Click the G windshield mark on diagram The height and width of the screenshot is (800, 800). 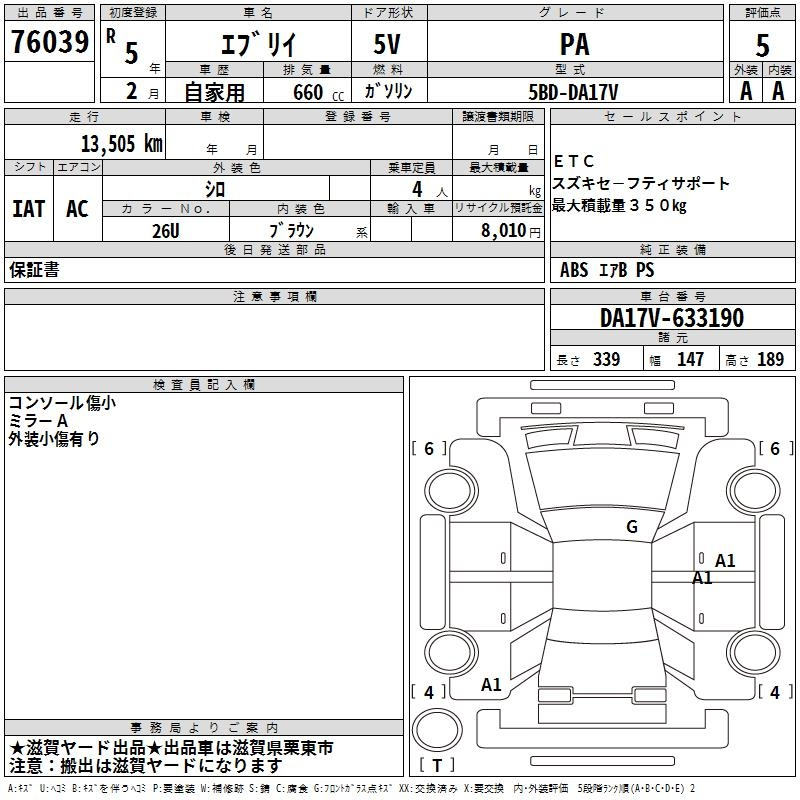point(632,526)
